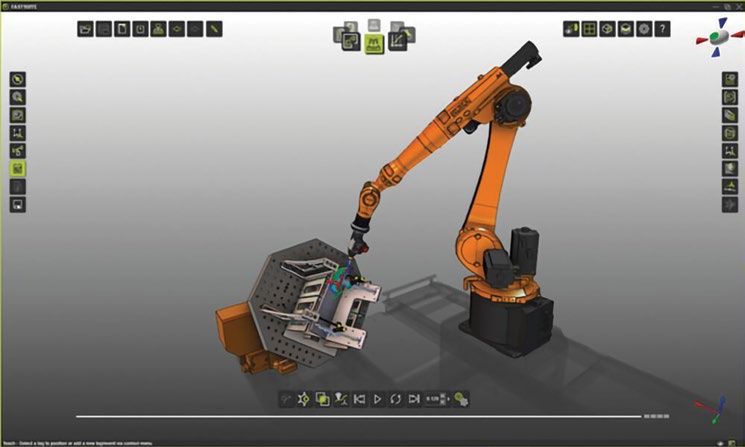This screenshot has width=745, height=447.
Task: Click the fifth right sidebar measure icon
Action: (730, 151)
